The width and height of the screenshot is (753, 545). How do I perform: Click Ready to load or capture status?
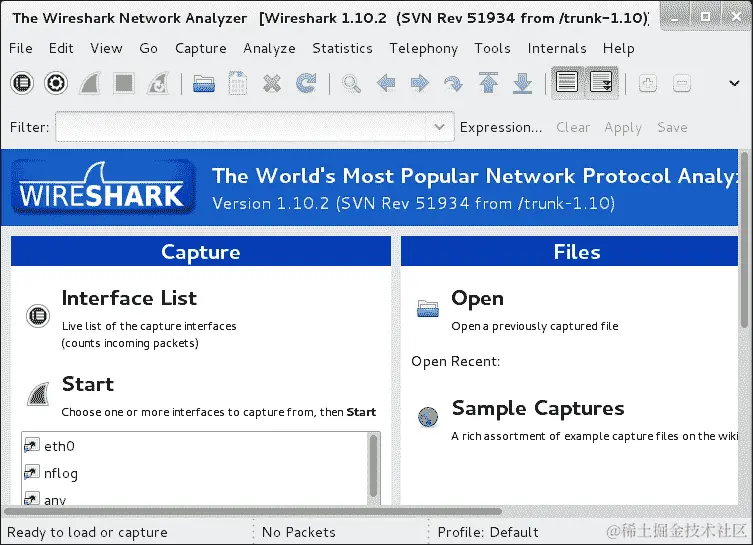tap(87, 532)
